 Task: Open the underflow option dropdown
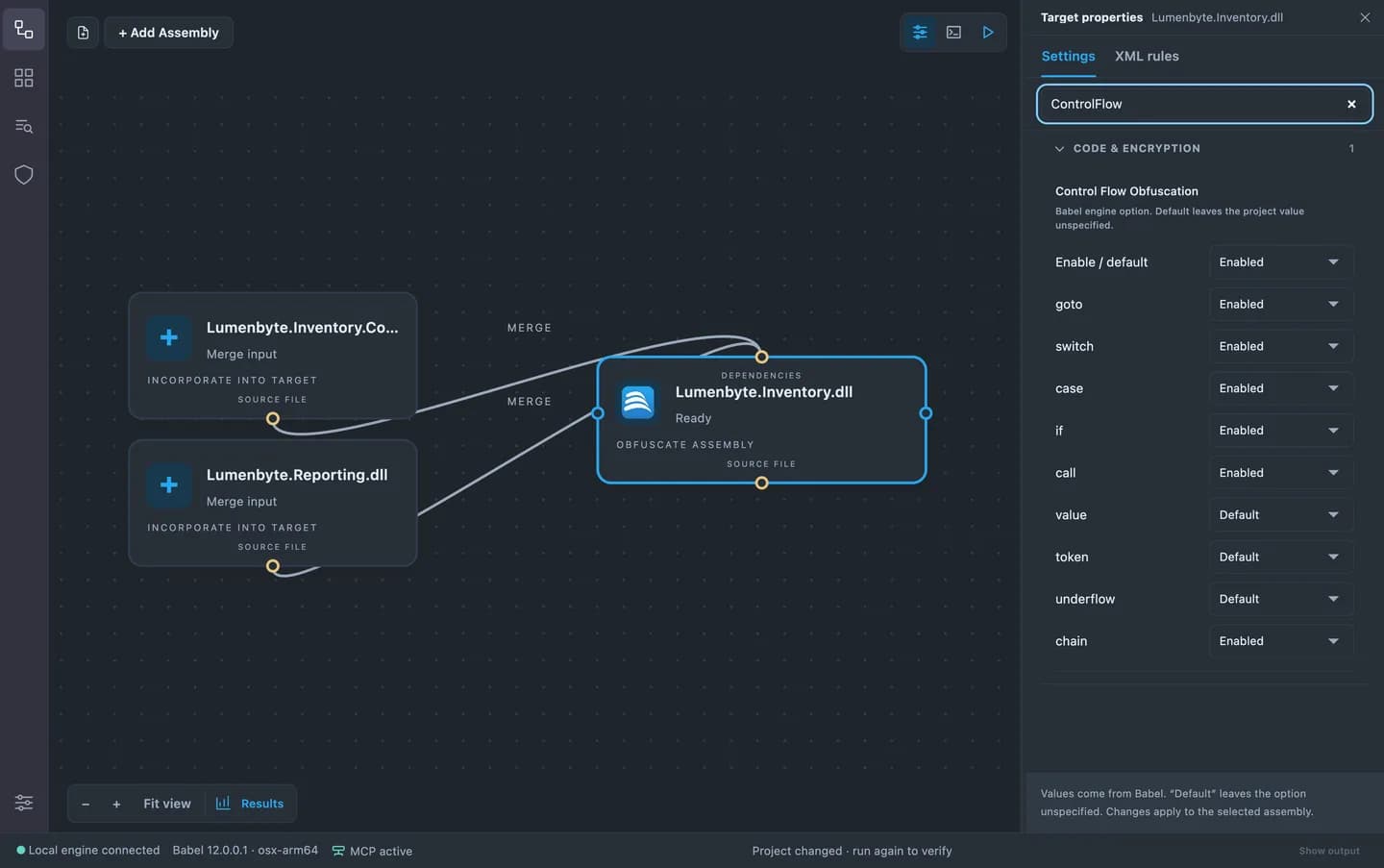[x=1280, y=599]
